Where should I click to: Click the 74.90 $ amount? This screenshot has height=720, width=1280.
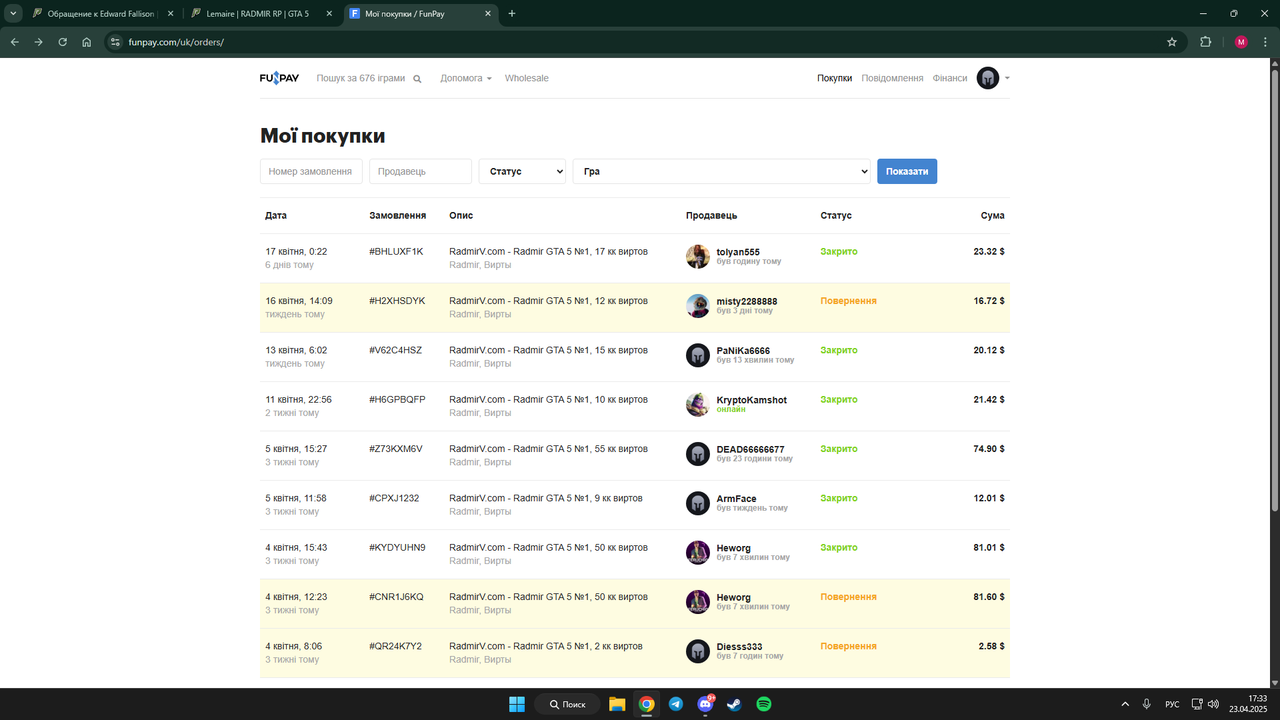point(988,449)
